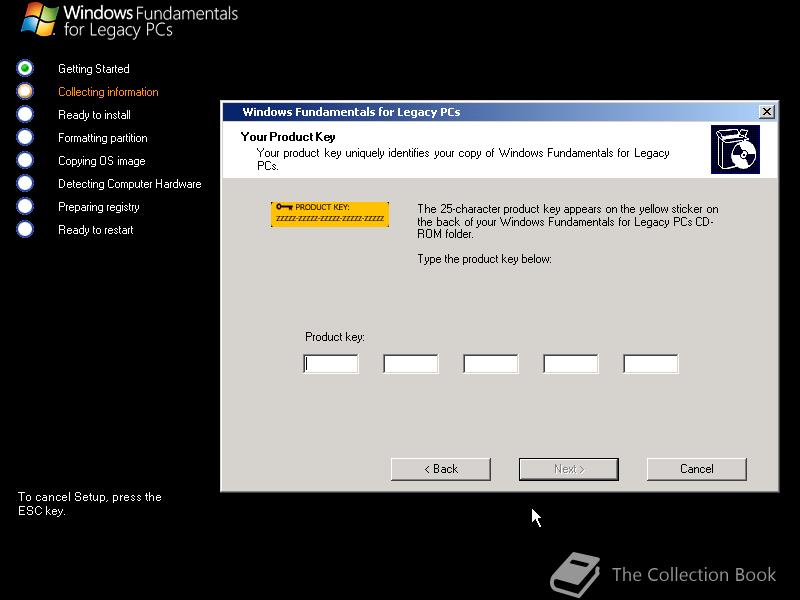Image resolution: width=800 pixels, height=600 pixels.
Task: Cancel the setup wizard
Action: (696, 469)
